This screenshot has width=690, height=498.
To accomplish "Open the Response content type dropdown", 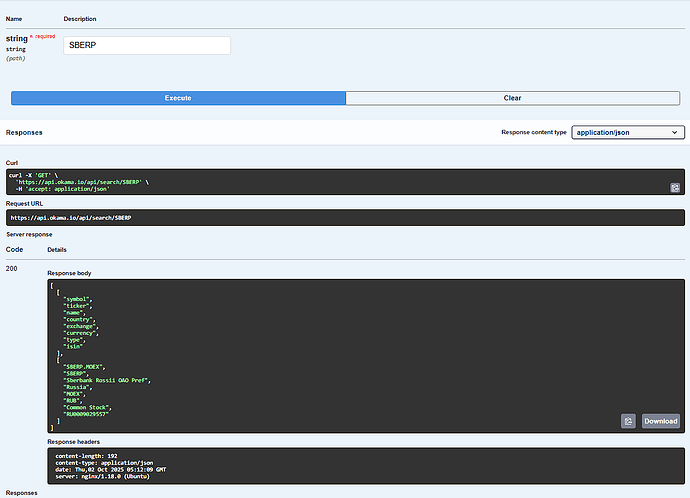I will coord(628,132).
